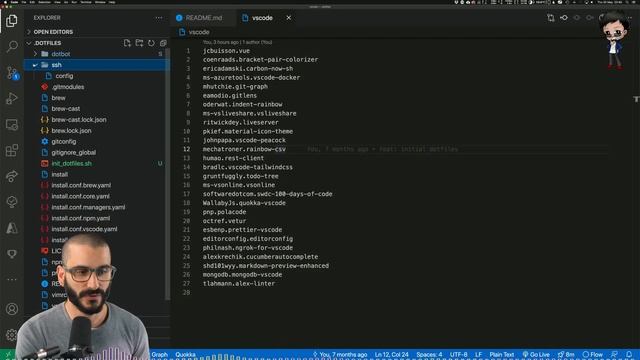Open the Search view in activity bar
The width and height of the screenshot is (640, 360).
coord(12,47)
